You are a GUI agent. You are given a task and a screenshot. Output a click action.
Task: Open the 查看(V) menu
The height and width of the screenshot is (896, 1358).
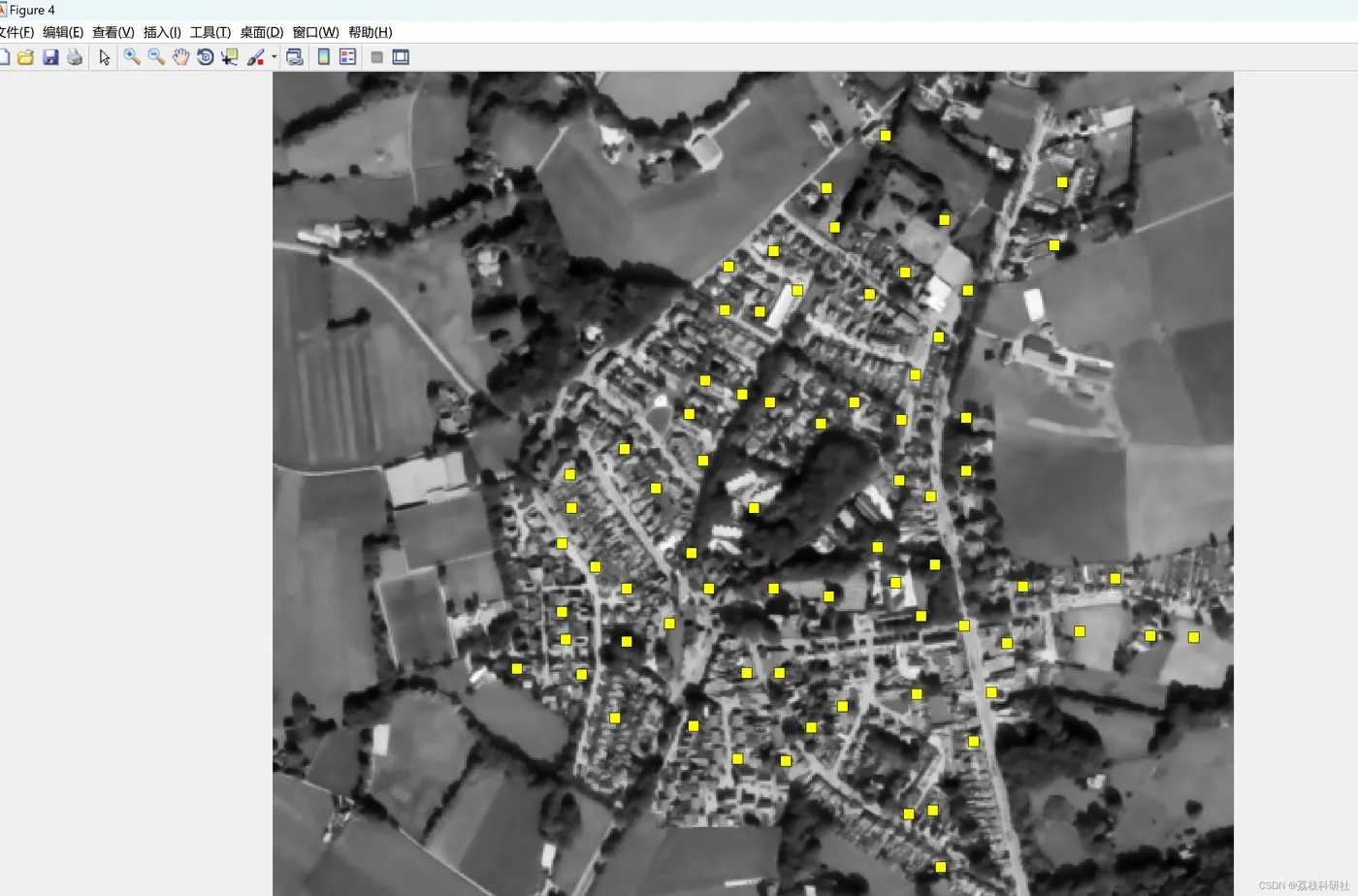pyautogui.click(x=113, y=32)
